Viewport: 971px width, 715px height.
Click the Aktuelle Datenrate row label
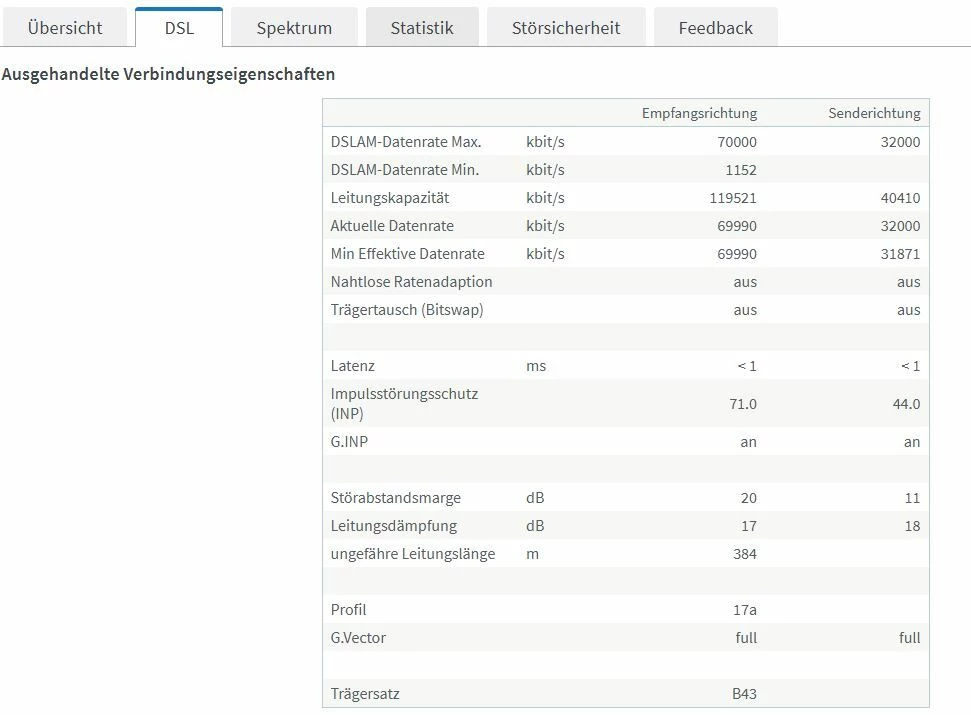(x=392, y=226)
